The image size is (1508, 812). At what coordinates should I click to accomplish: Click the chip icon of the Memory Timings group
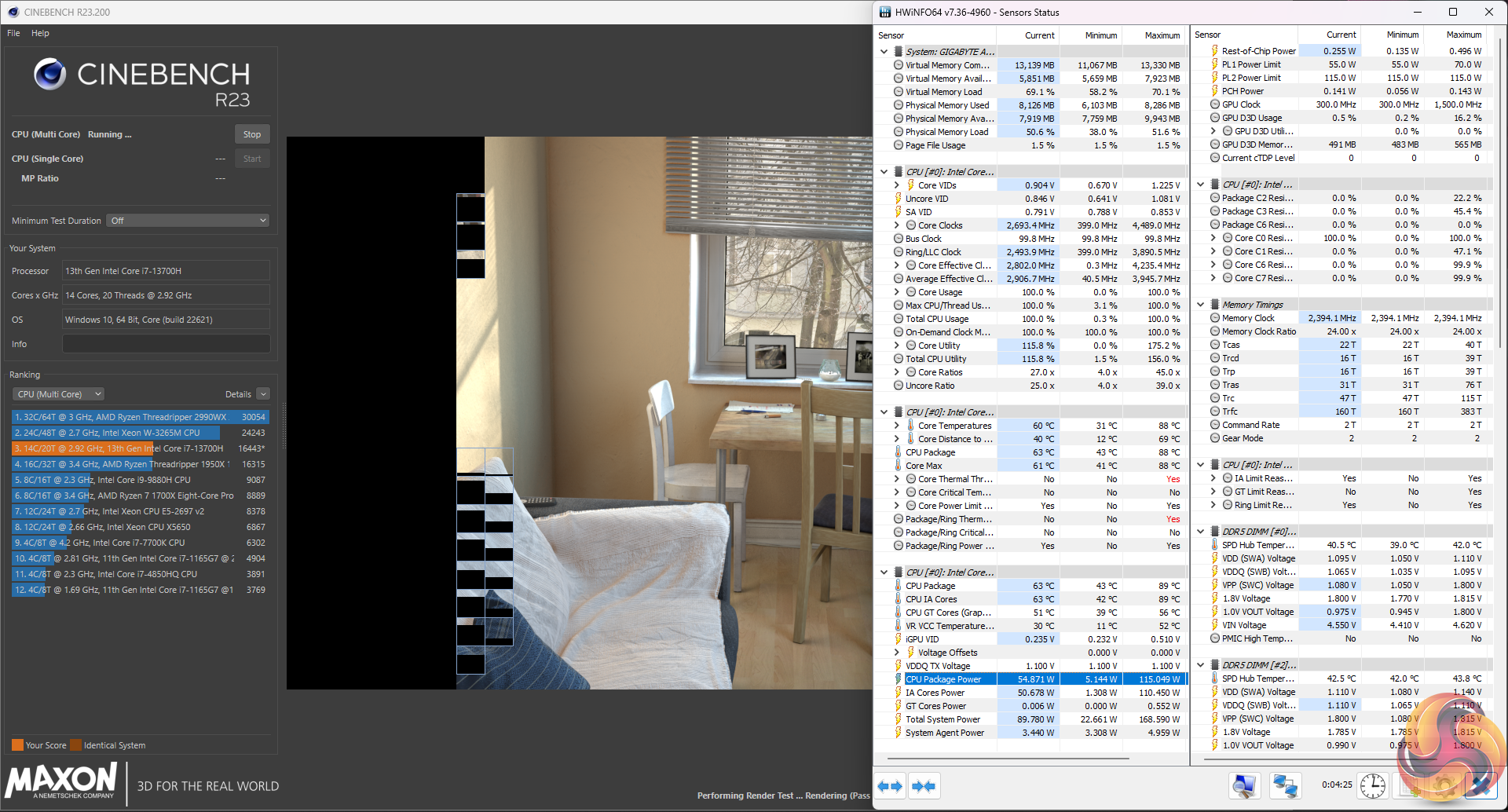[x=1214, y=305]
